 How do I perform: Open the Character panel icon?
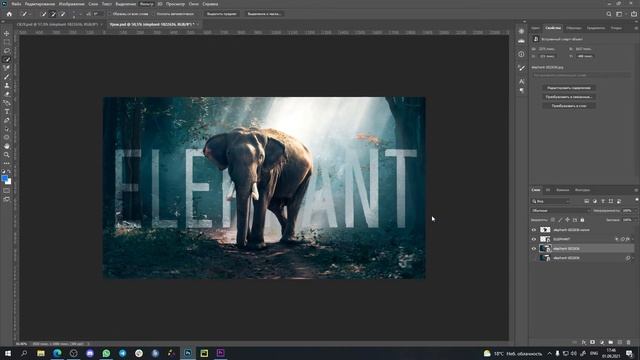click(x=521, y=82)
